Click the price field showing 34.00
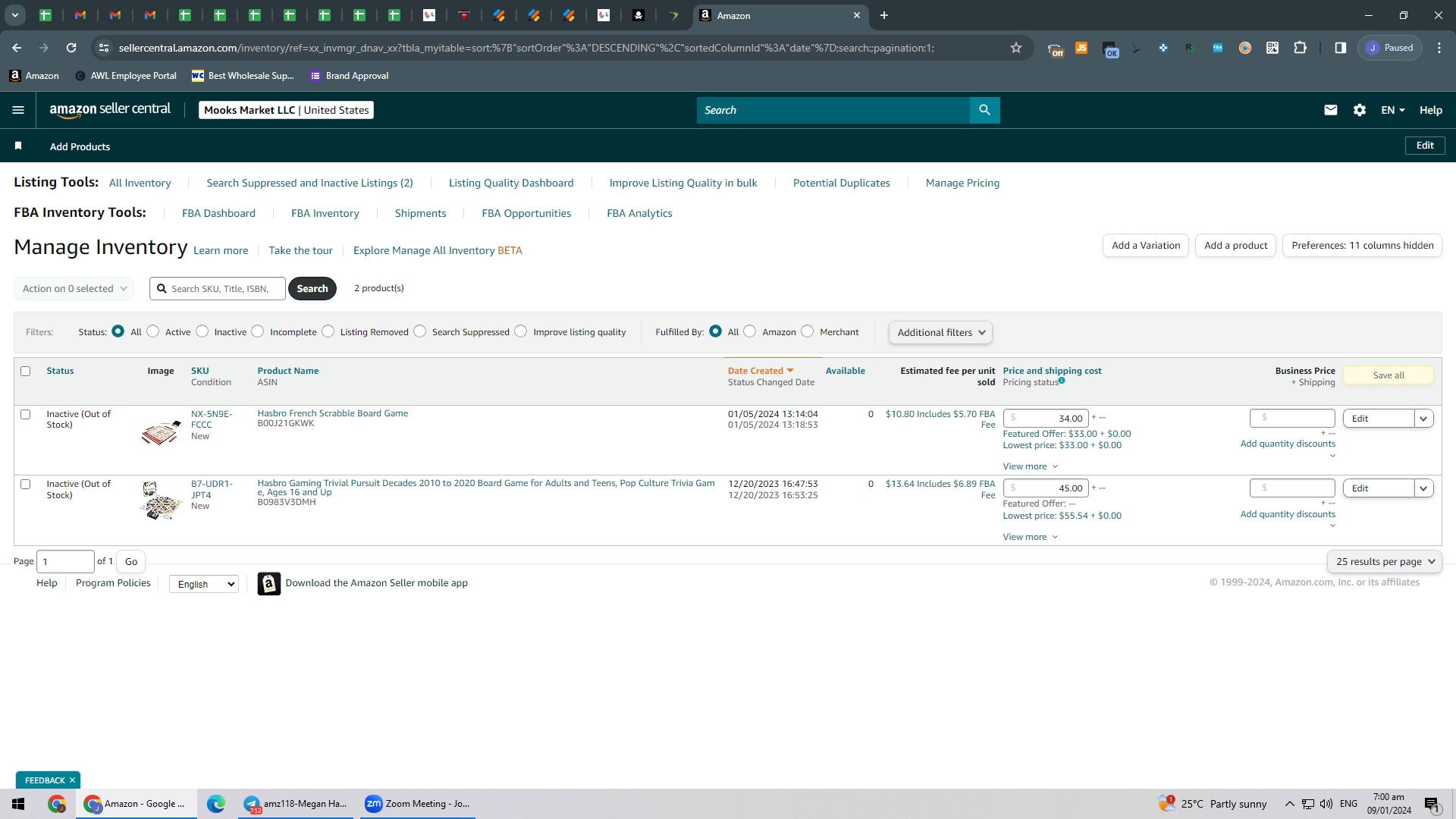This screenshot has width=1456, height=819. click(x=1046, y=419)
